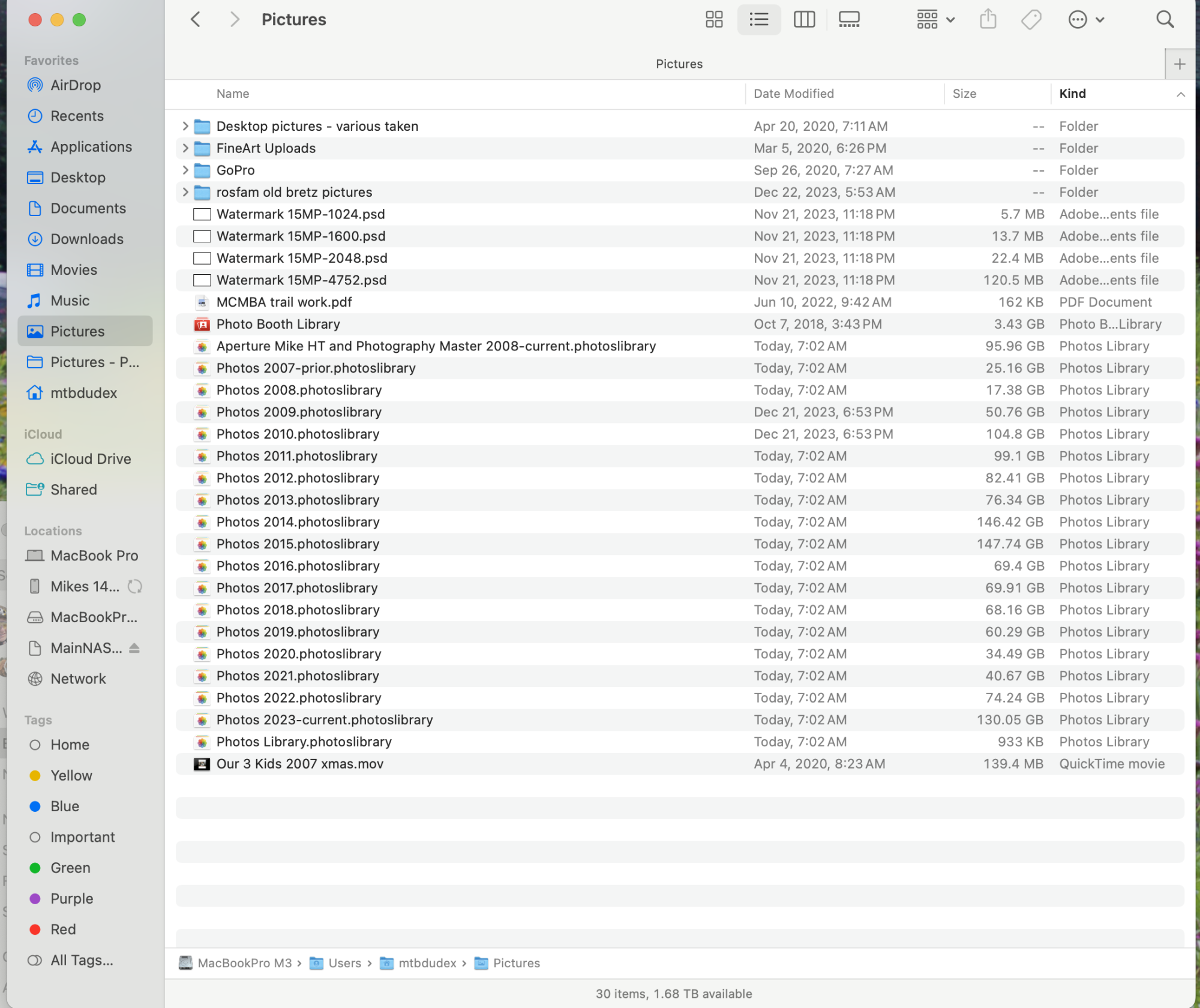Sort by the Date Modified column header
Screen dimensions: 1200x1008
pos(793,94)
